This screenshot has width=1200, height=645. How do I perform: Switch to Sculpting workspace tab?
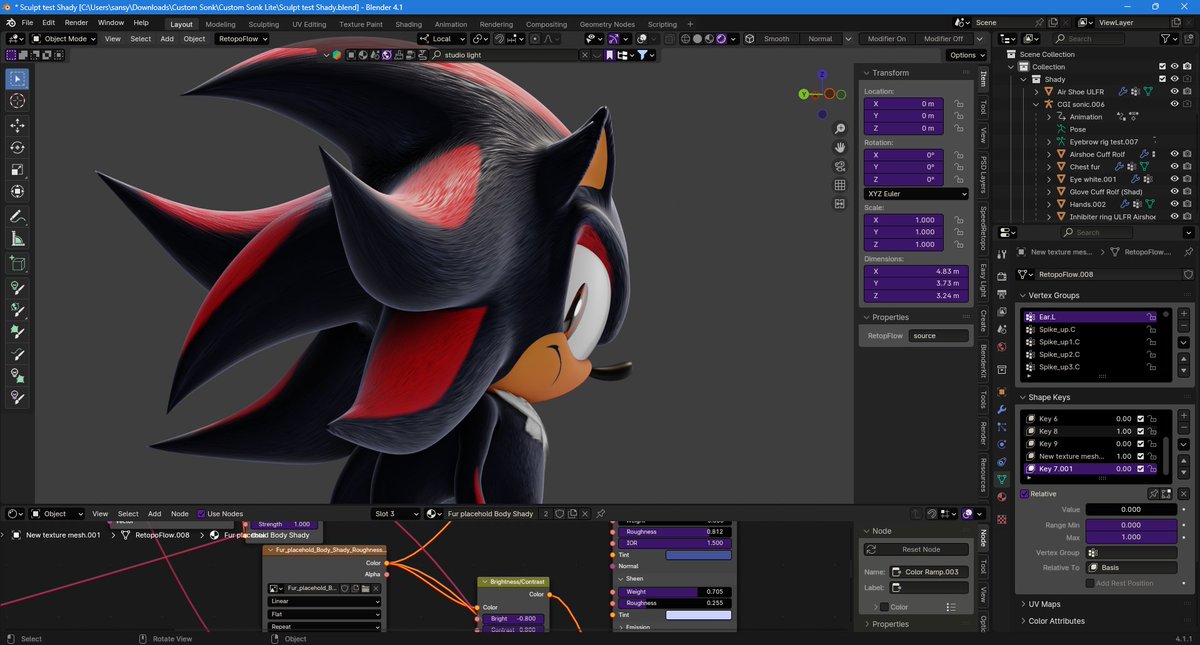coord(263,24)
